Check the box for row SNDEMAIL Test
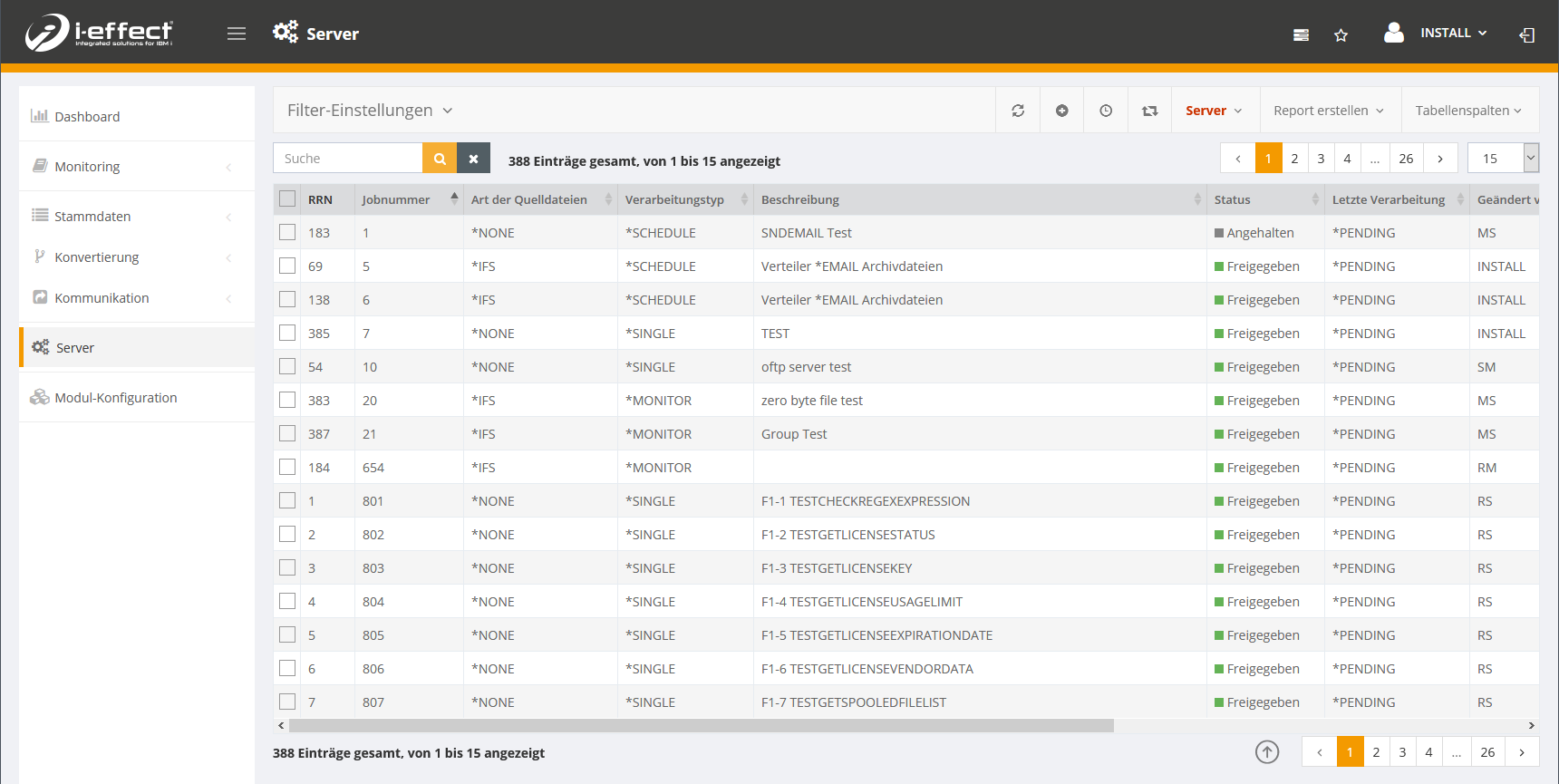The image size is (1559, 784). tap(287, 232)
